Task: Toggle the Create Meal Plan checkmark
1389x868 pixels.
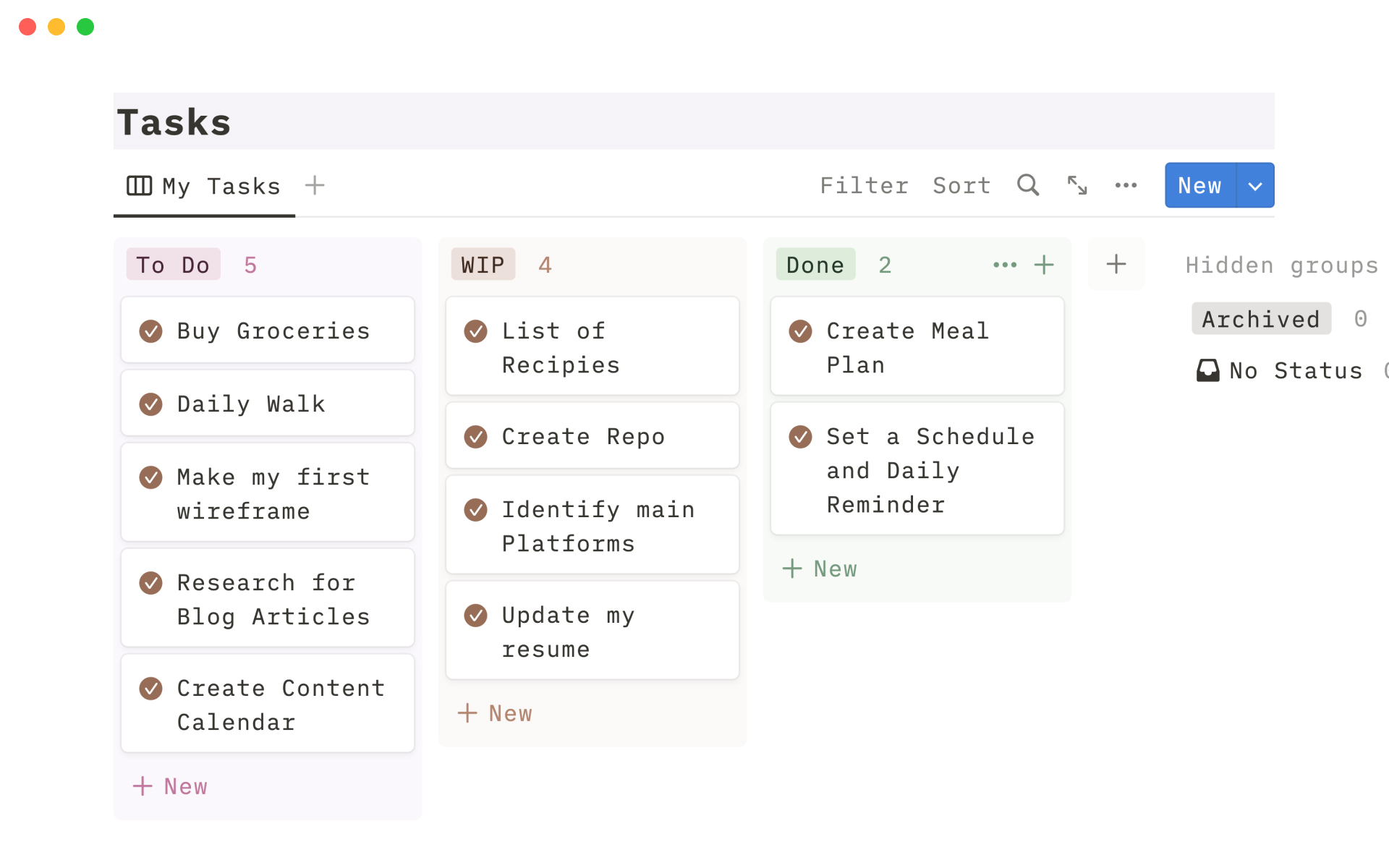Action: tap(800, 331)
